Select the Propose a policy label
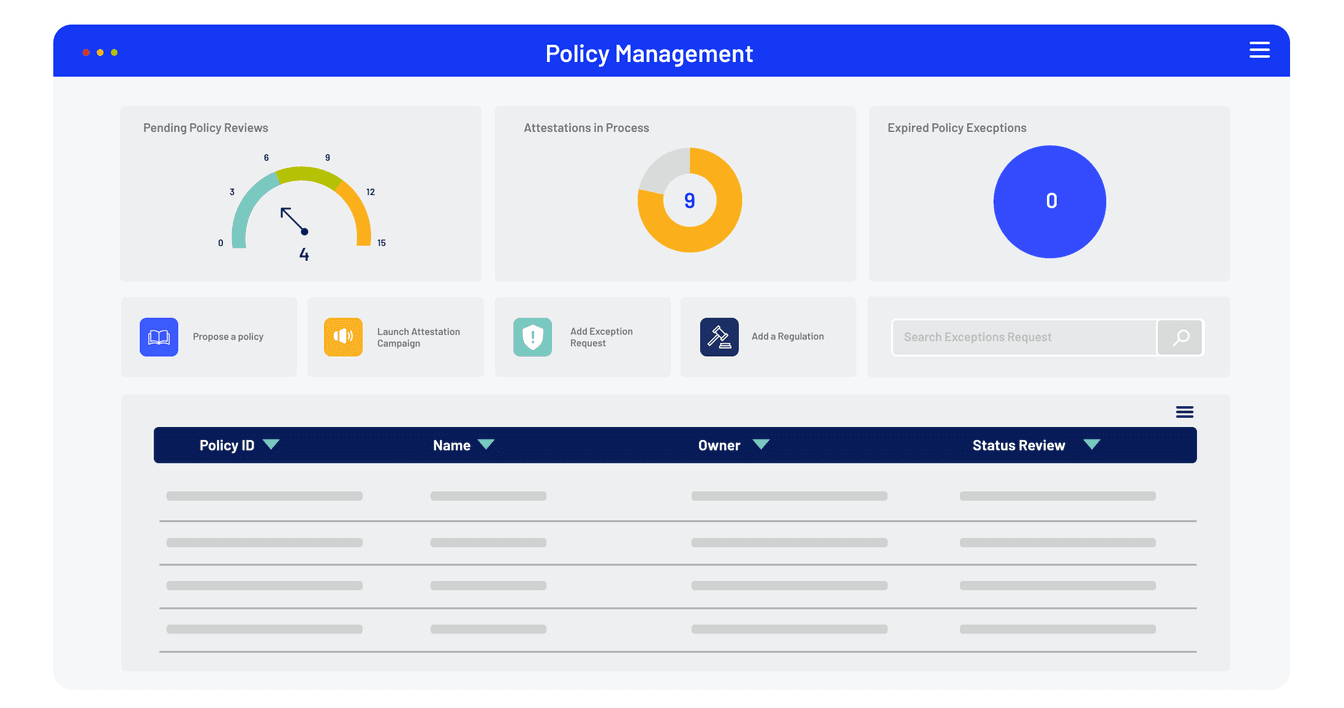This screenshot has width=1344, height=708. 228,337
